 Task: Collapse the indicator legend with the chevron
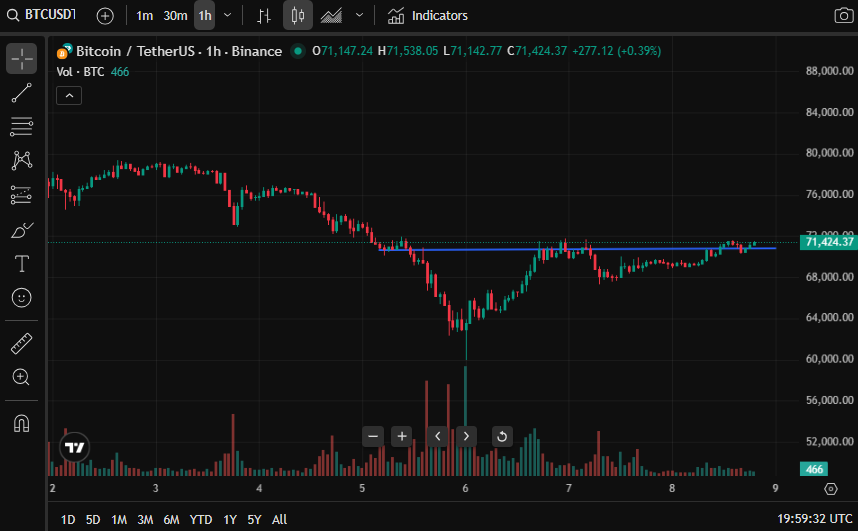click(x=69, y=96)
